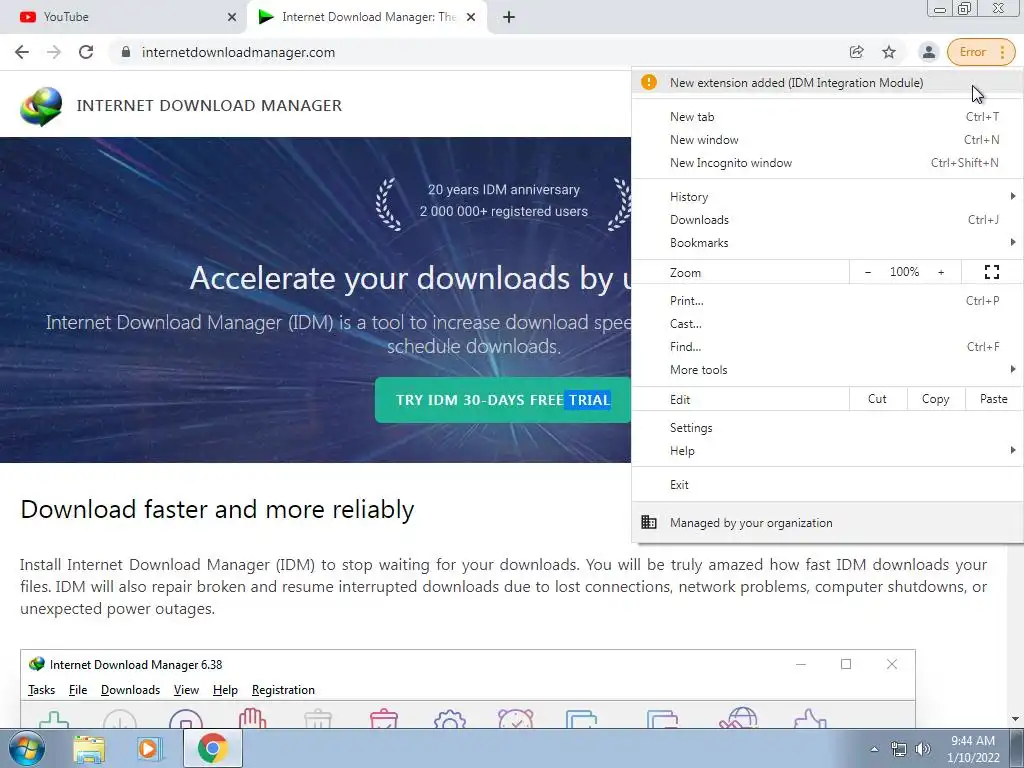
Task: Click the padlock site info icon
Action: pyautogui.click(x=126, y=52)
